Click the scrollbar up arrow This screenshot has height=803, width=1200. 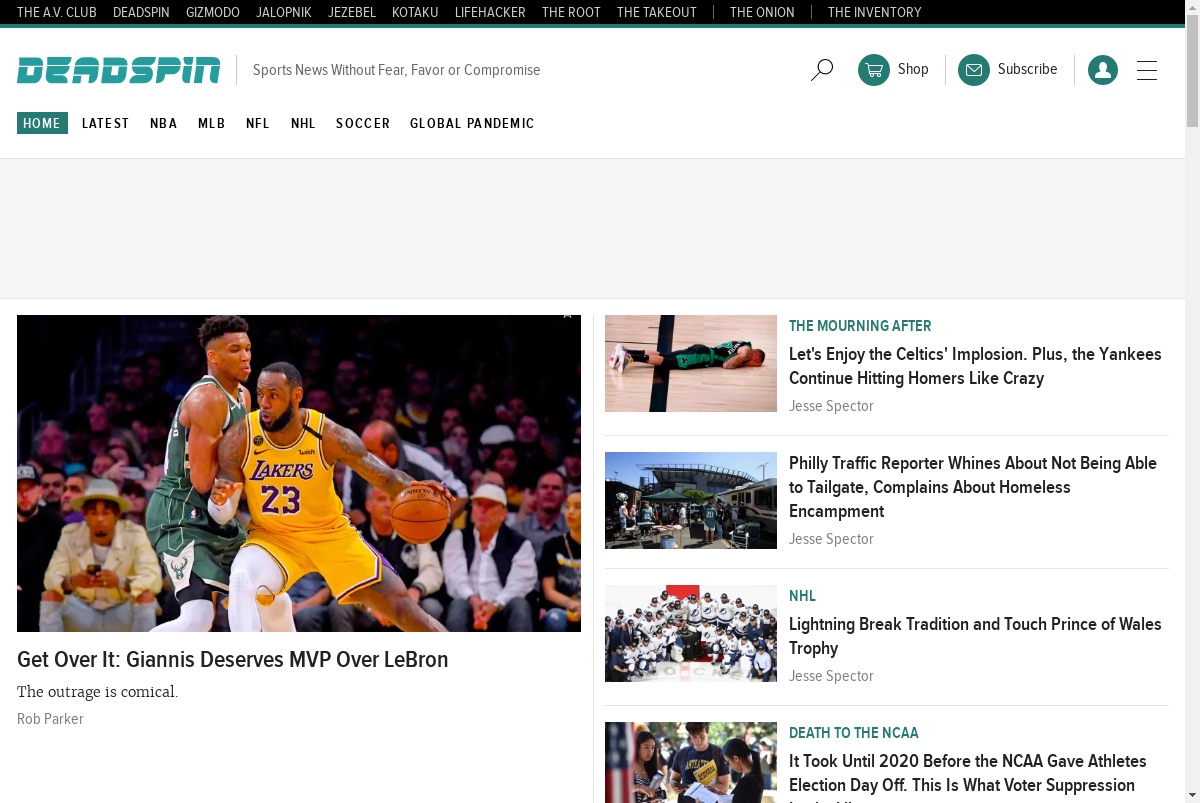(x=1192, y=8)
